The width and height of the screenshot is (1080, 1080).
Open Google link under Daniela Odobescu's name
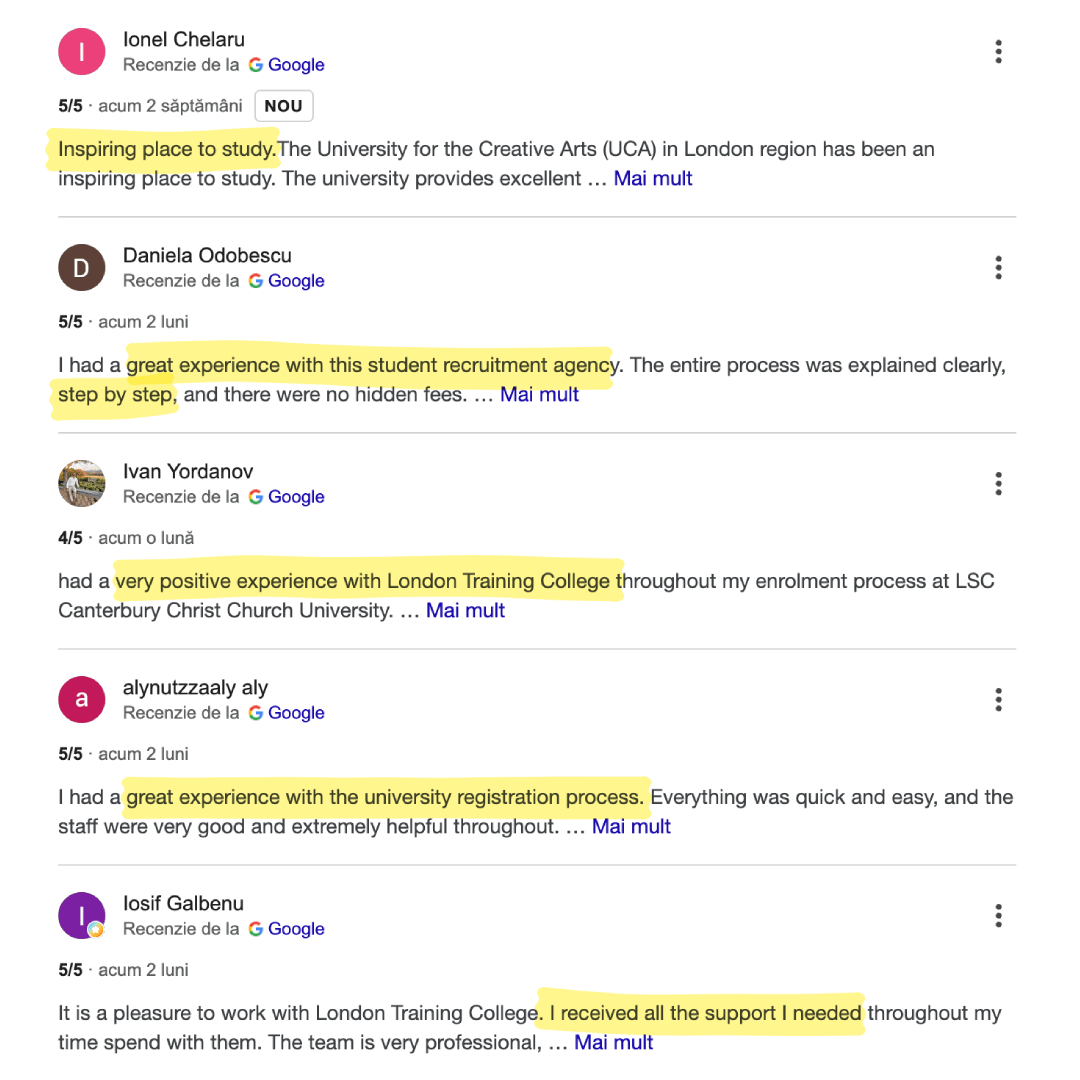click(x=287, y=281)
